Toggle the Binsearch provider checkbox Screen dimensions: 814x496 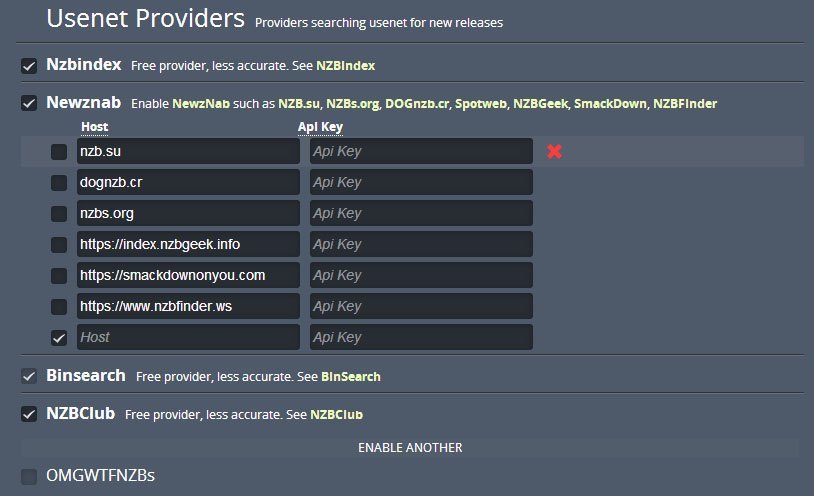pos(29,376)
